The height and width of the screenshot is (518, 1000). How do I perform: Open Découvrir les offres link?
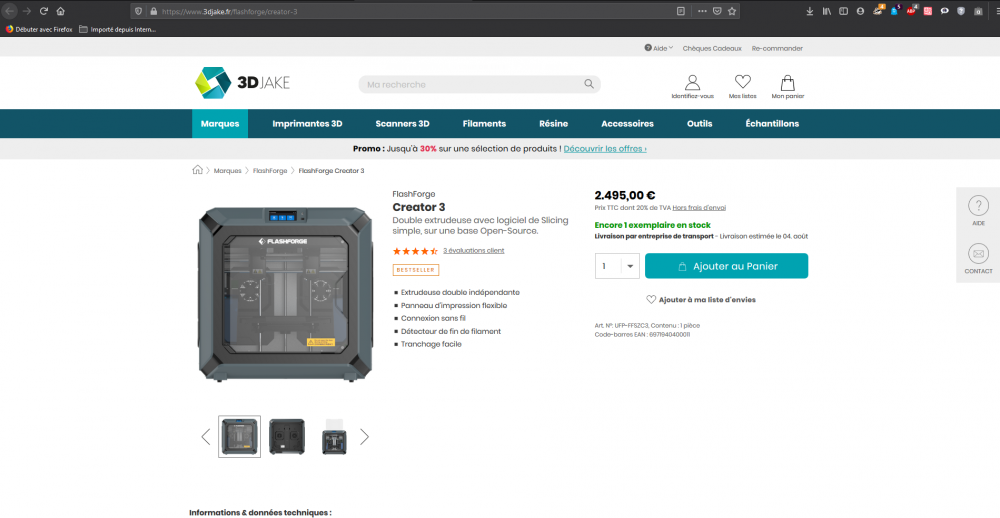coord(605,149)
